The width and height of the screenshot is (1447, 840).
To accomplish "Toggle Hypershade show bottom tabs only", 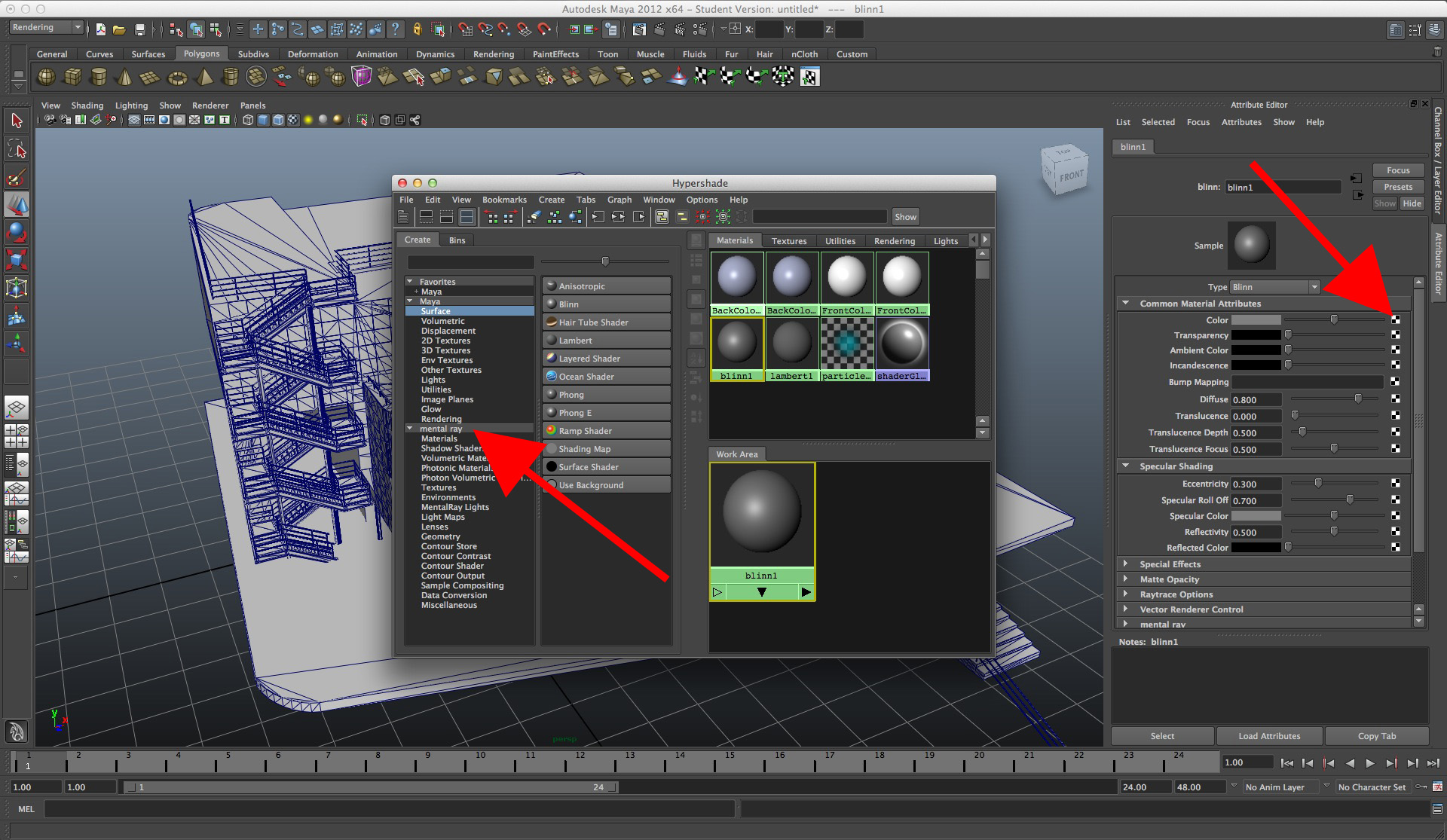I will click(446, 217).
